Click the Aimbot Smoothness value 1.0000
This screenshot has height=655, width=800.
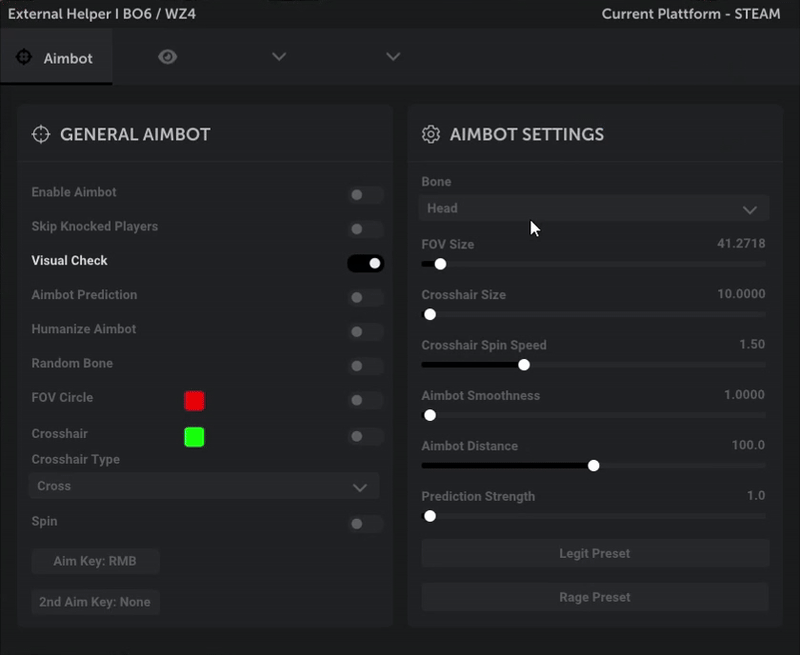tap(744, 395)
